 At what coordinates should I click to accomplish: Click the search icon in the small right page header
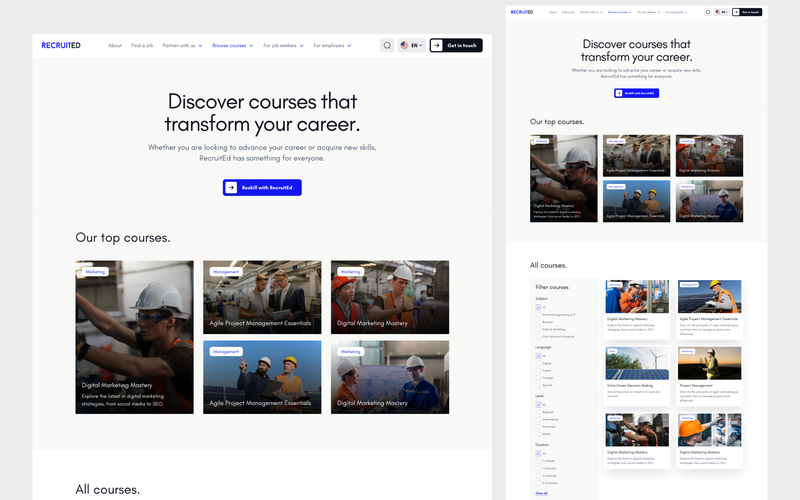click(x=708, y=12)
